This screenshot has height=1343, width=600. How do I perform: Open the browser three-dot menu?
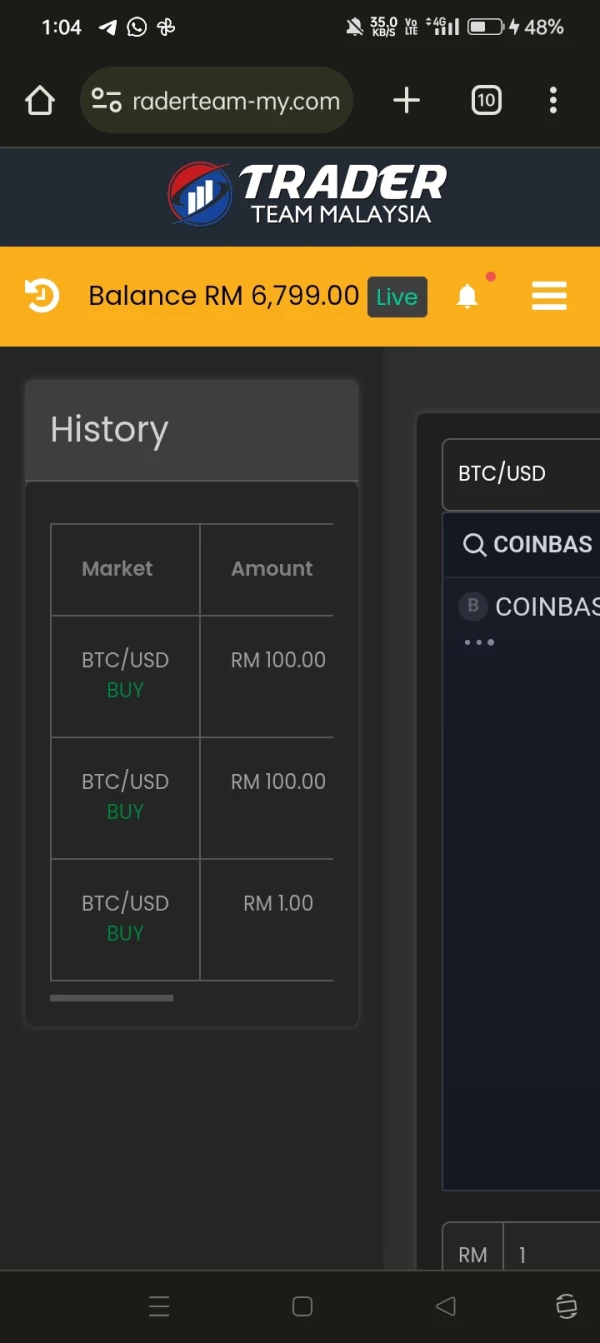[553, 100]
